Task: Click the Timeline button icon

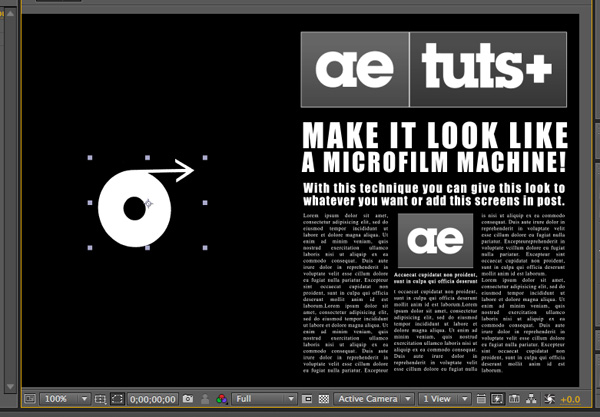Action: pyautogui.click(x=514, y=399)
